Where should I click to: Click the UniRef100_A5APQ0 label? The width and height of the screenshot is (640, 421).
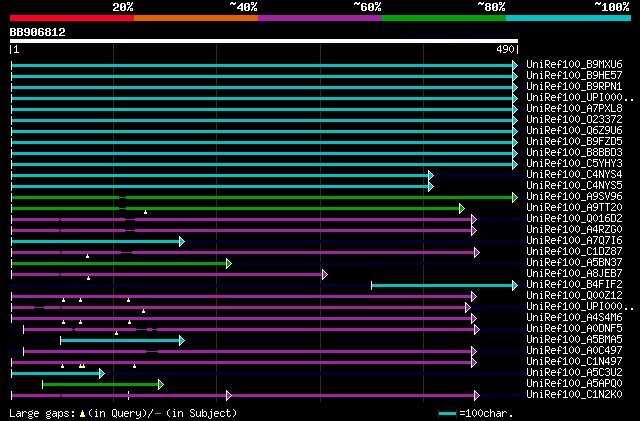(574, 384)
